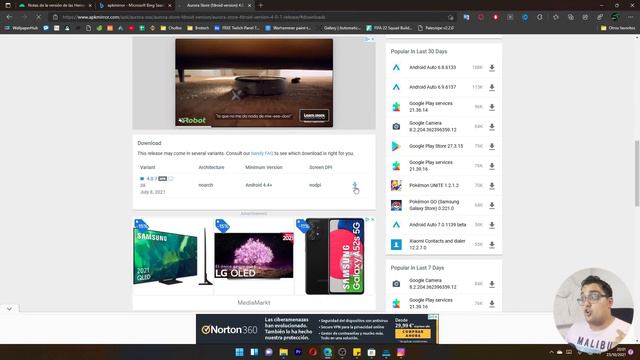640x360 pixels.
Task: Click the Xiaomi Contacts app icon
Action: [x=396, y=244]
